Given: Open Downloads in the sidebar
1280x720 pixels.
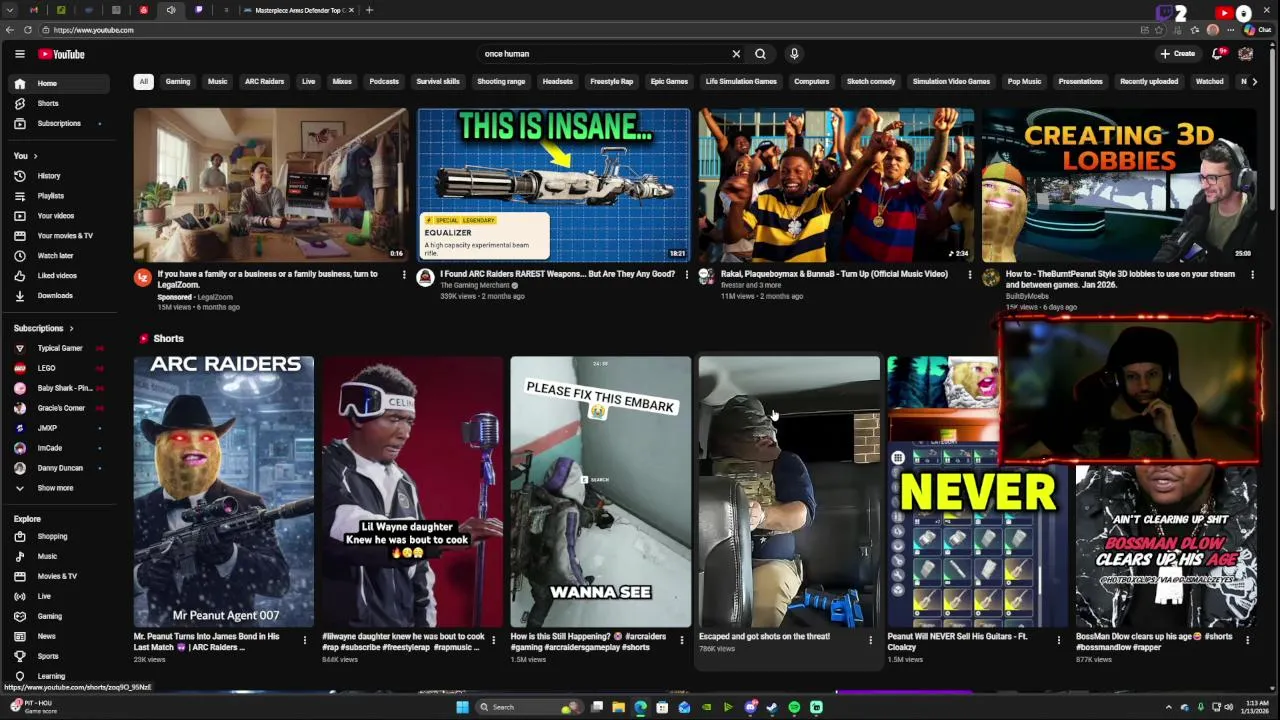Looking at the screenshot, I should [60, 296].
